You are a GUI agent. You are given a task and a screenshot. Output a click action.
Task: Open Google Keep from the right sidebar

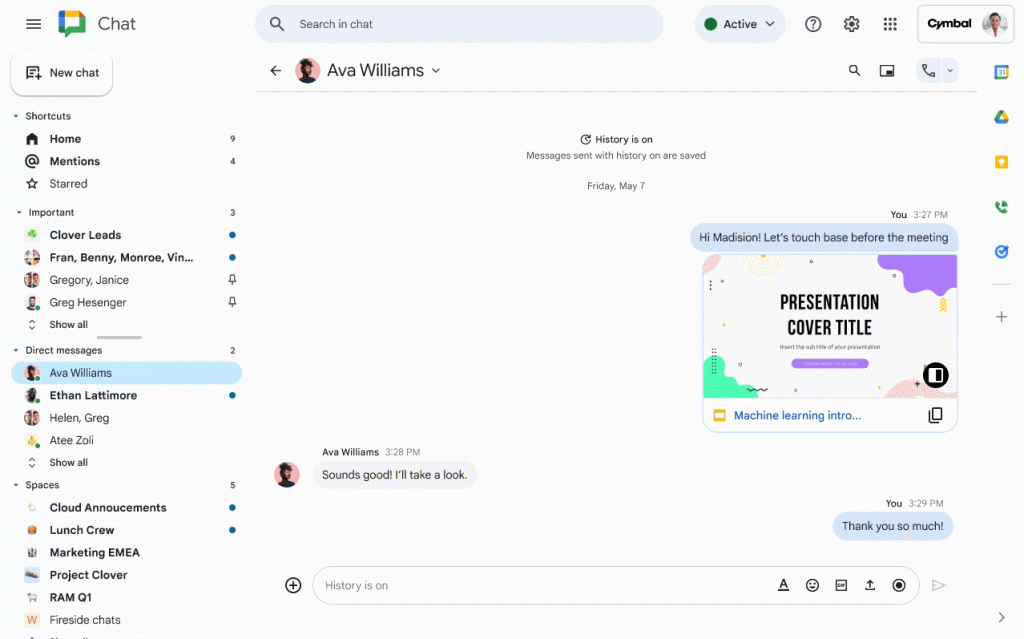(1001, 161)
